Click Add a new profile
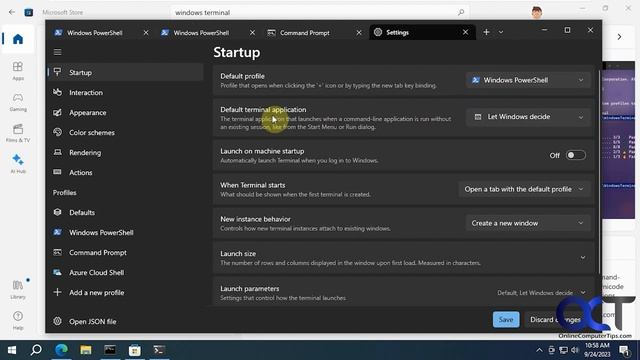The width and height of the screenshot is (640, 360). [126, 293]
